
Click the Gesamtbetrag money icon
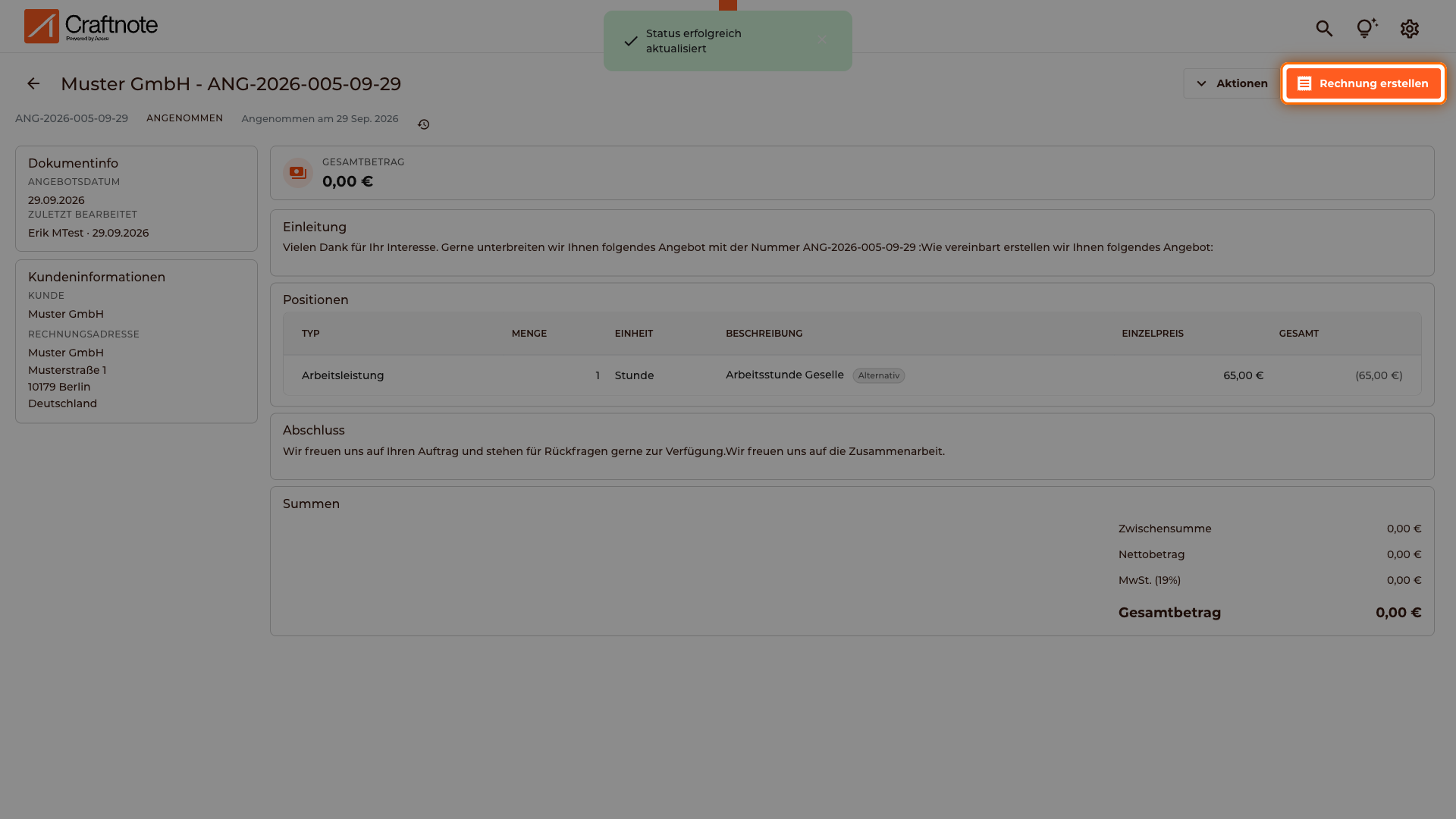298,173
